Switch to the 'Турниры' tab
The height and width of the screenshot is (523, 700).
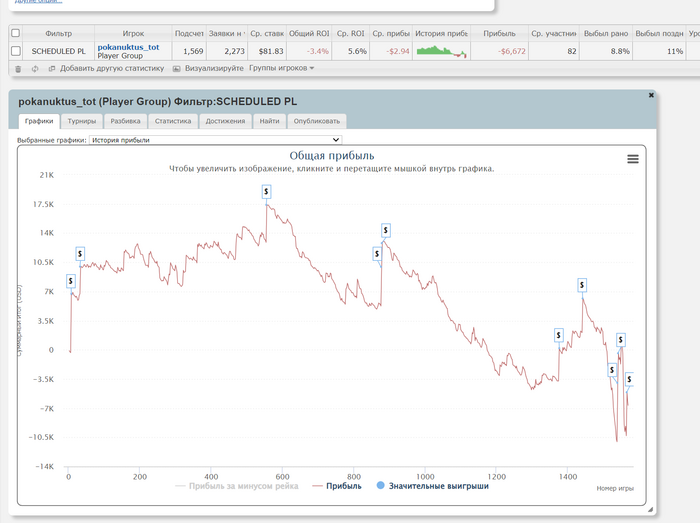[82, 121]
